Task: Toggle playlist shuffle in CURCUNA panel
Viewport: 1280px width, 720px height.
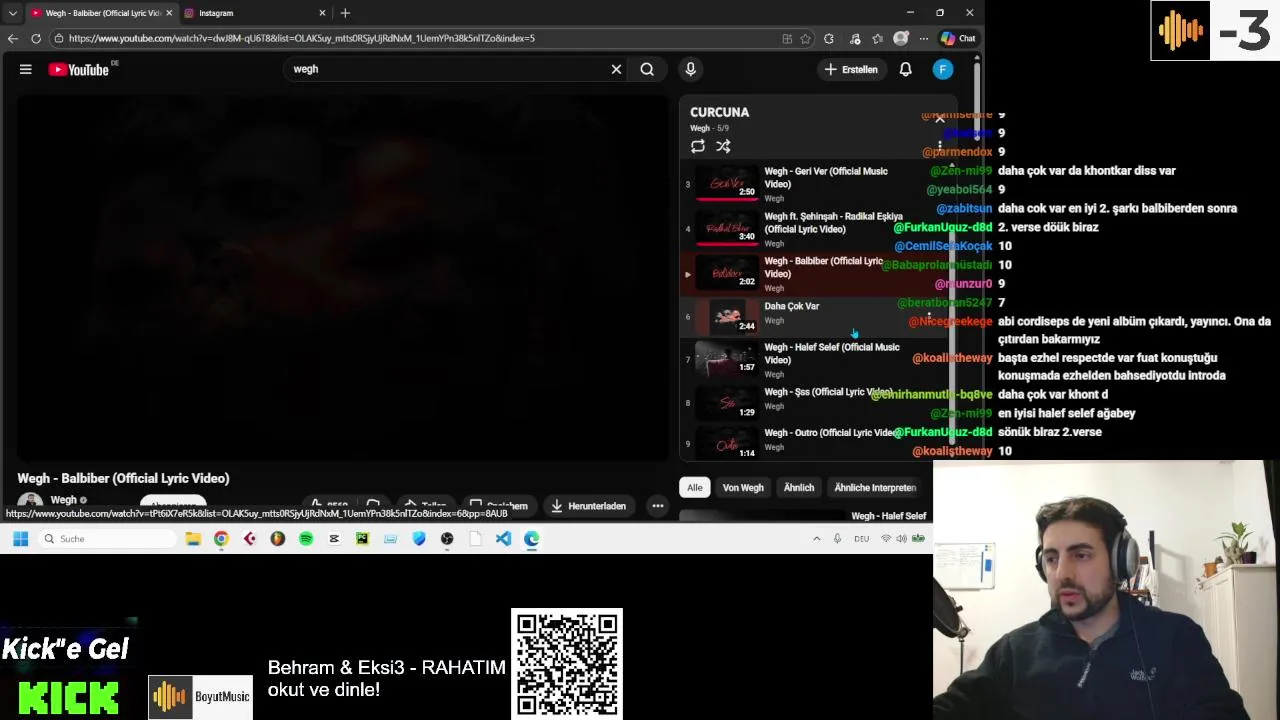Action: pyautogui.click(x=723, y=146)
